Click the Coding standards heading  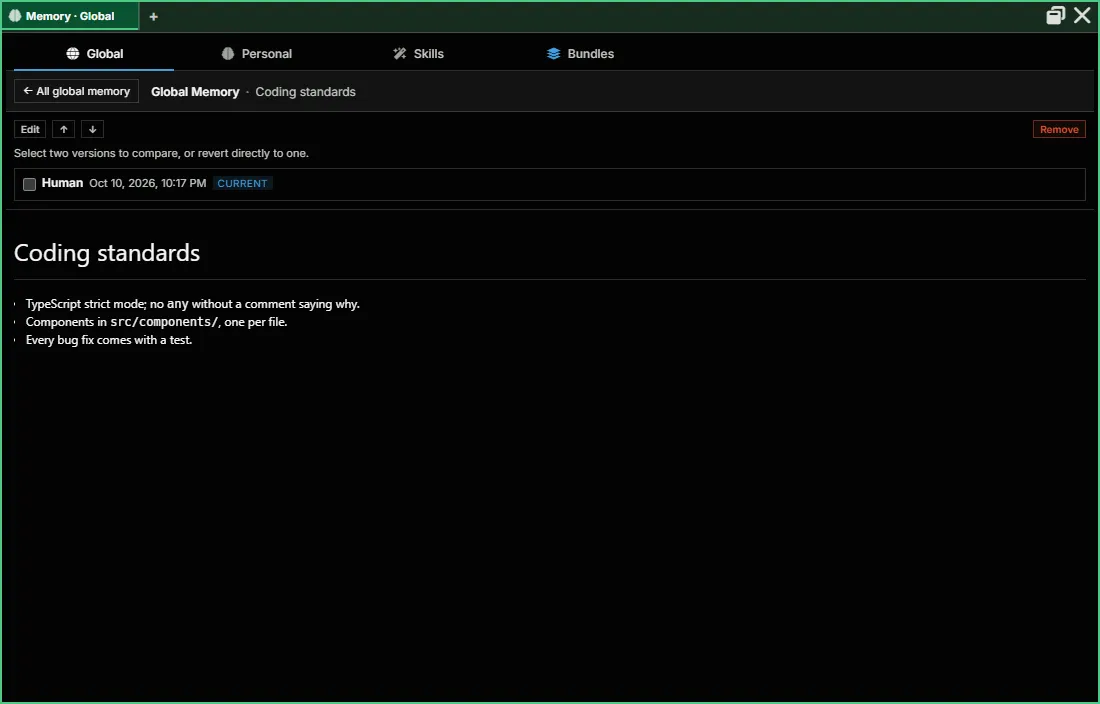click(107, 252)
